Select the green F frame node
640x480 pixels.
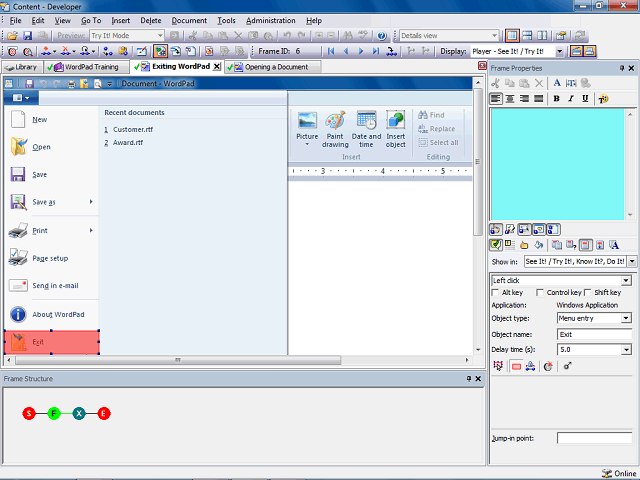(x=53, y=413)
